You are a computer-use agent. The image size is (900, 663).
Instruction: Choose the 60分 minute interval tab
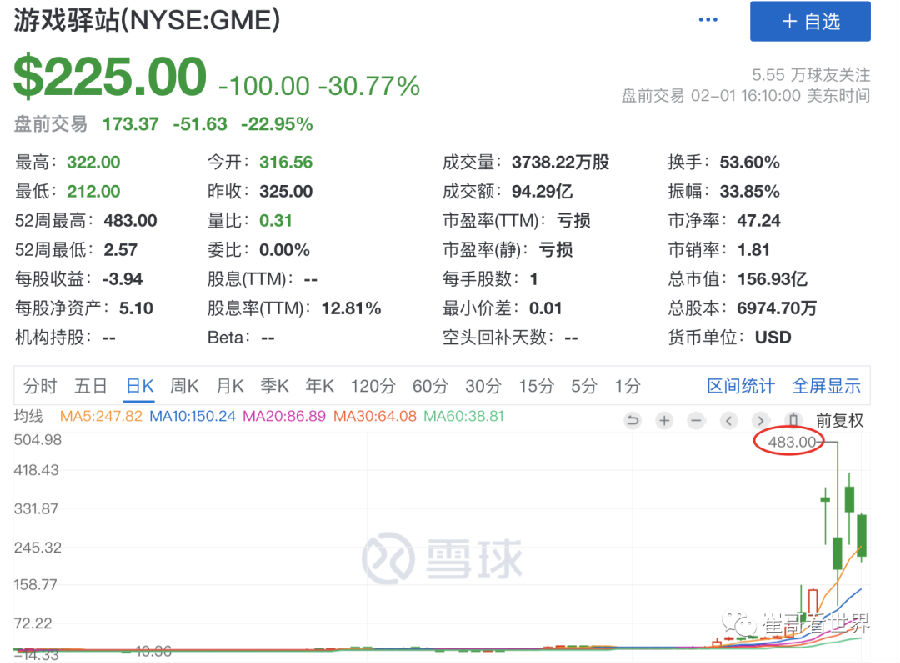(x=430, y=386)
